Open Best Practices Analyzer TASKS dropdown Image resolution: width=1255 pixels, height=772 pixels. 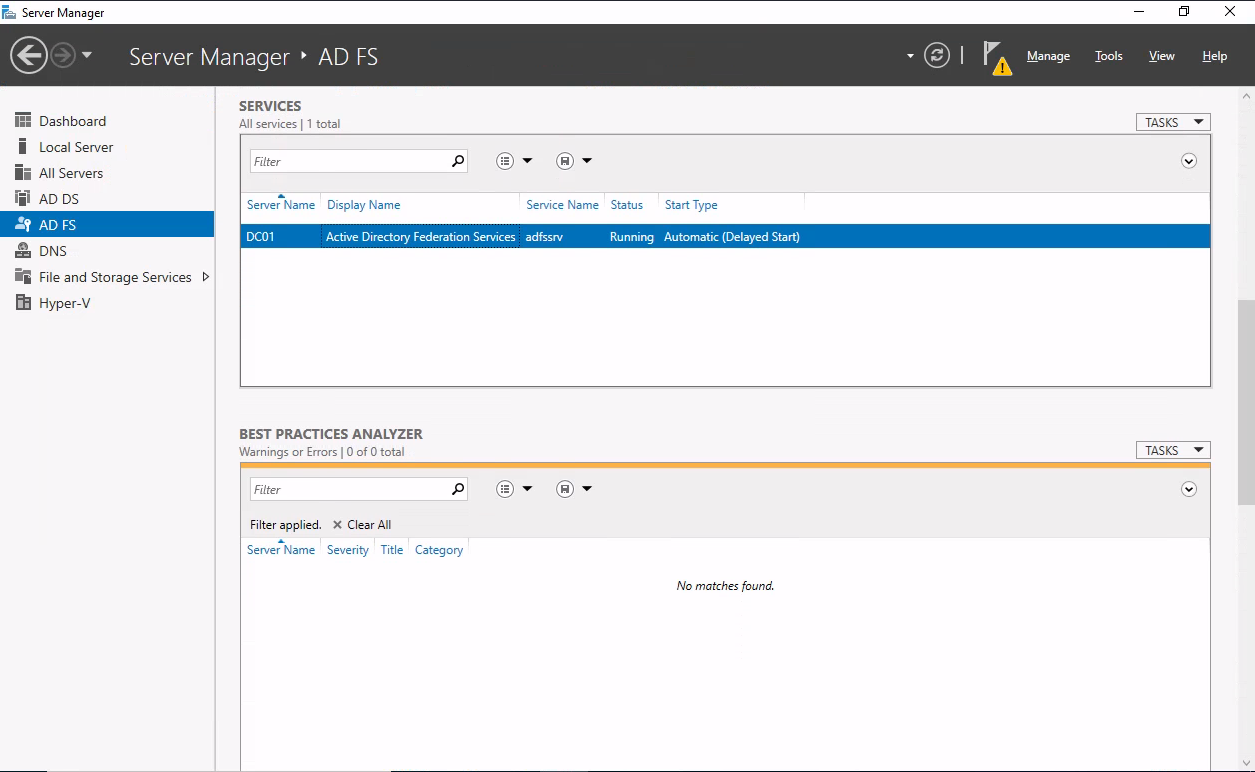point(1173,450)
